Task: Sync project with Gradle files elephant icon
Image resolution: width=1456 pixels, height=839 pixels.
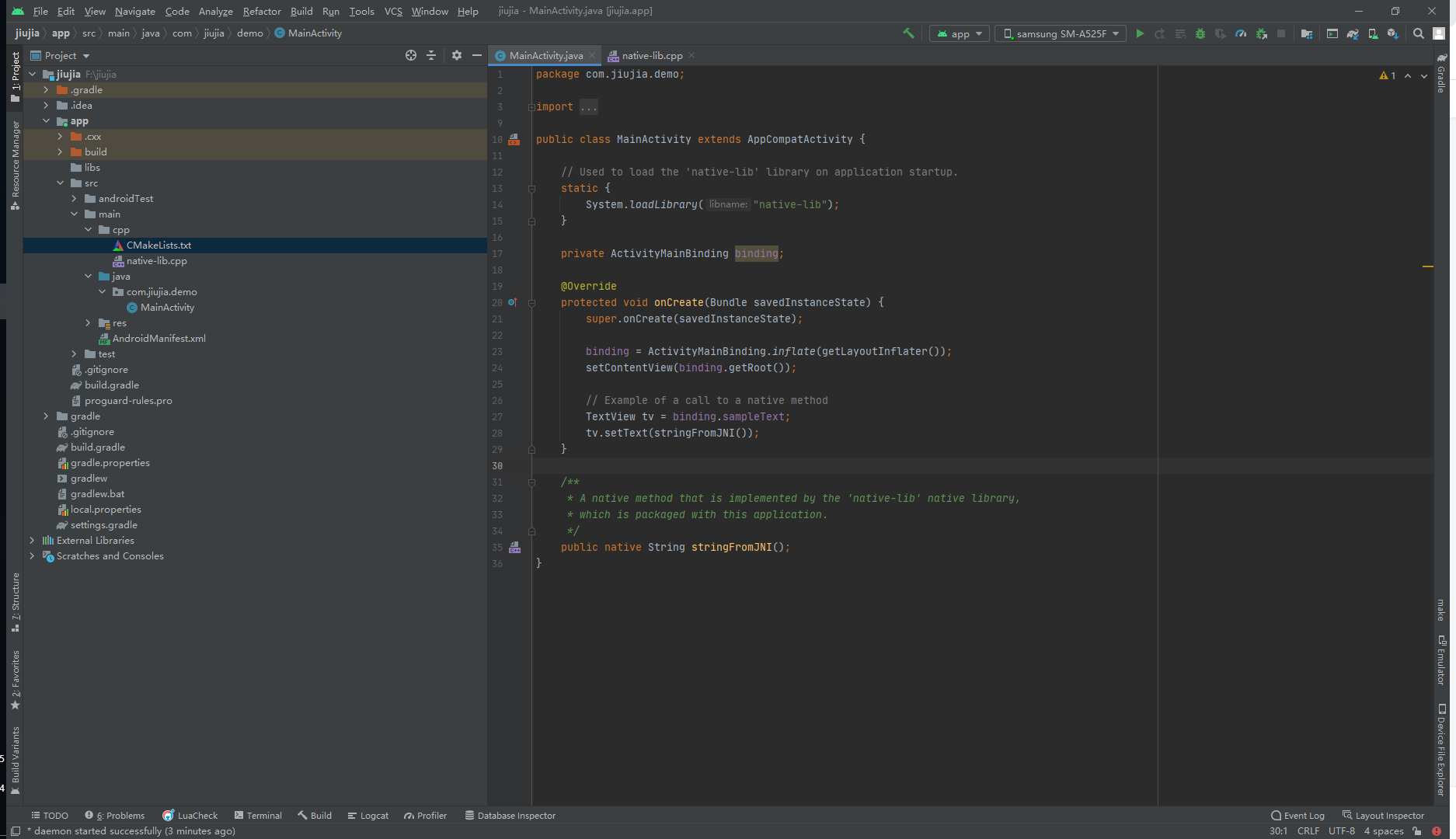Action: pos(1353,33)
